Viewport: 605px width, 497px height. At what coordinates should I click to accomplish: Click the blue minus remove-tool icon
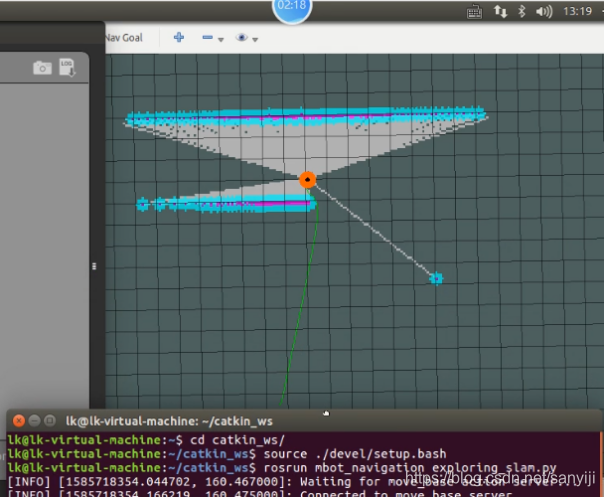coord(207,37)
